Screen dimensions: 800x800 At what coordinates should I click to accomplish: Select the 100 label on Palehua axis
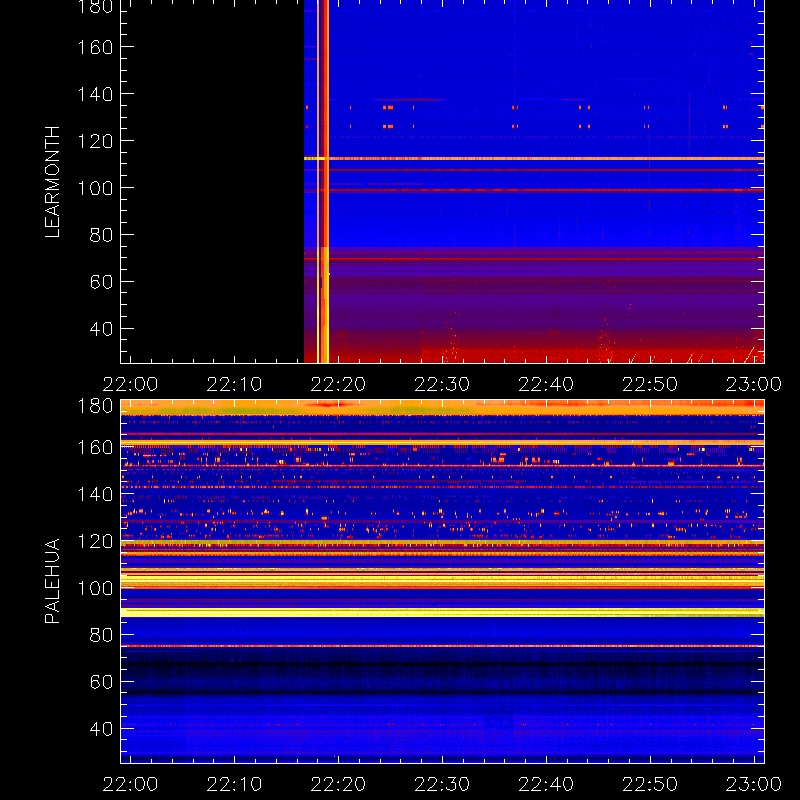[95, 588]
